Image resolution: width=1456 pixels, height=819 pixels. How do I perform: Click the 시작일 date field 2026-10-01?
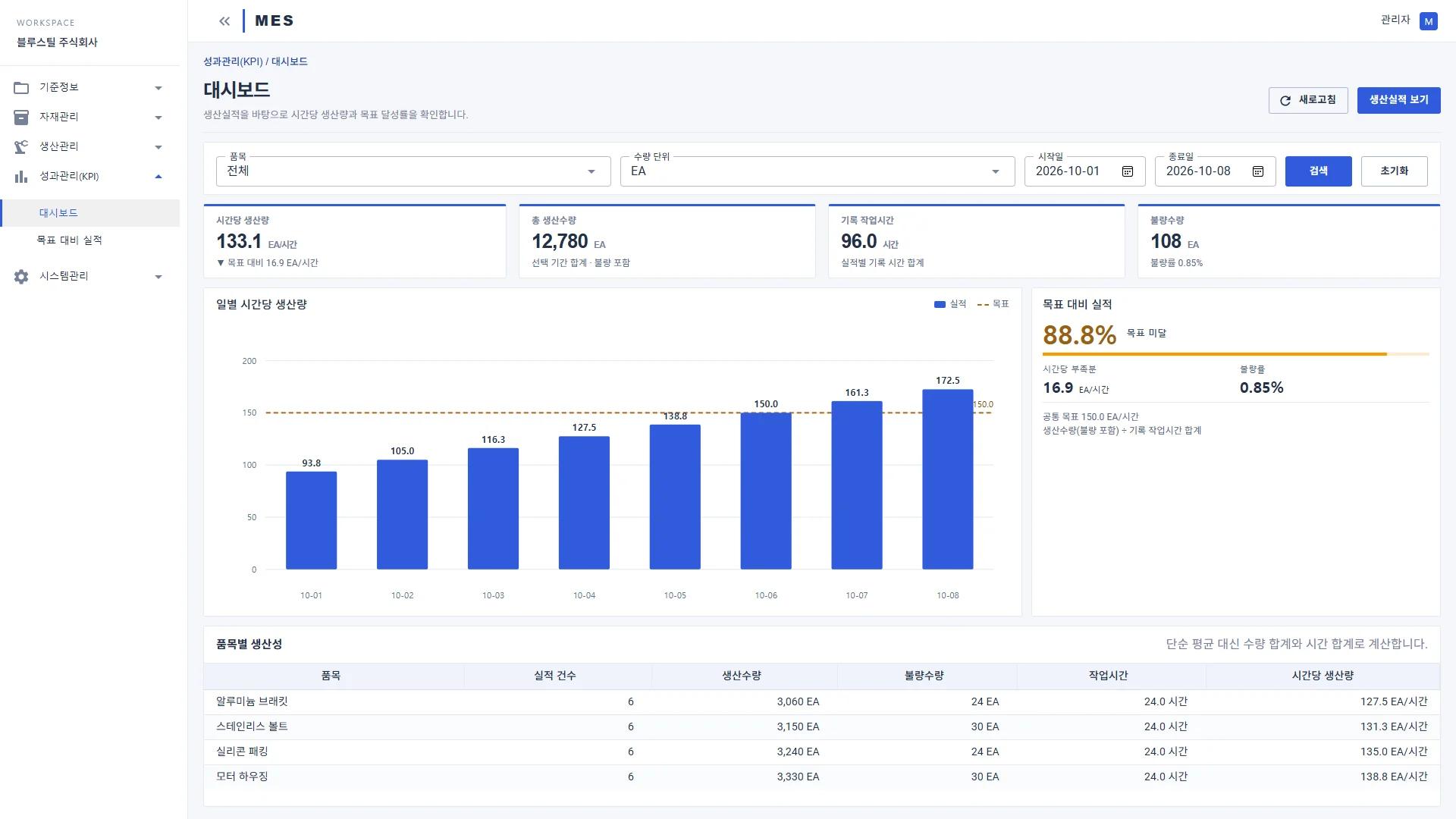coord(1084,171)
